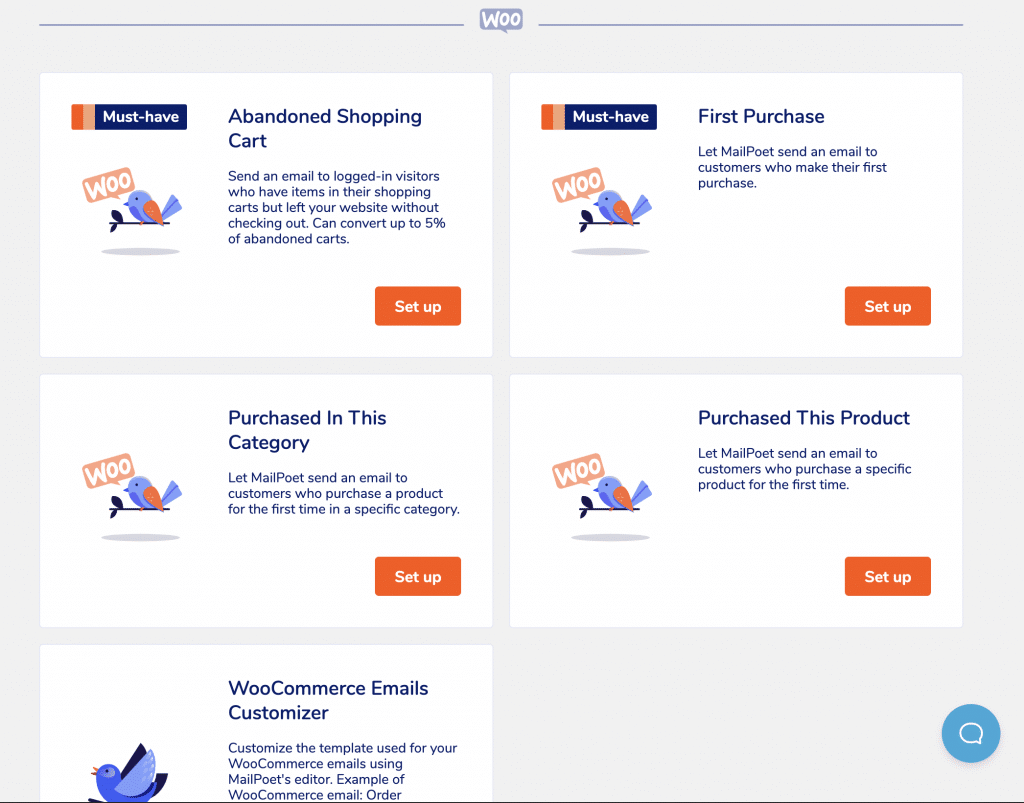
Task: Click Must-have badge on Abandoned Shopping Cart
Action: [129, 117]
